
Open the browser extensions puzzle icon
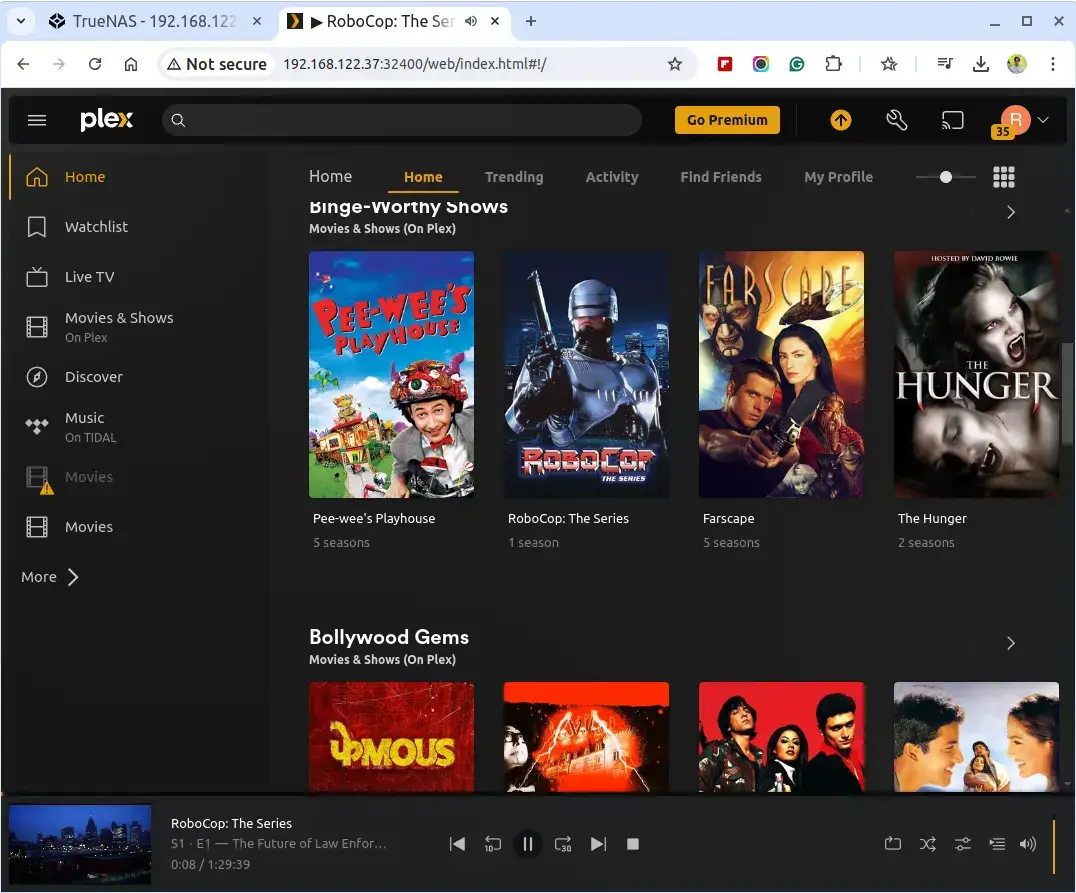832,64
